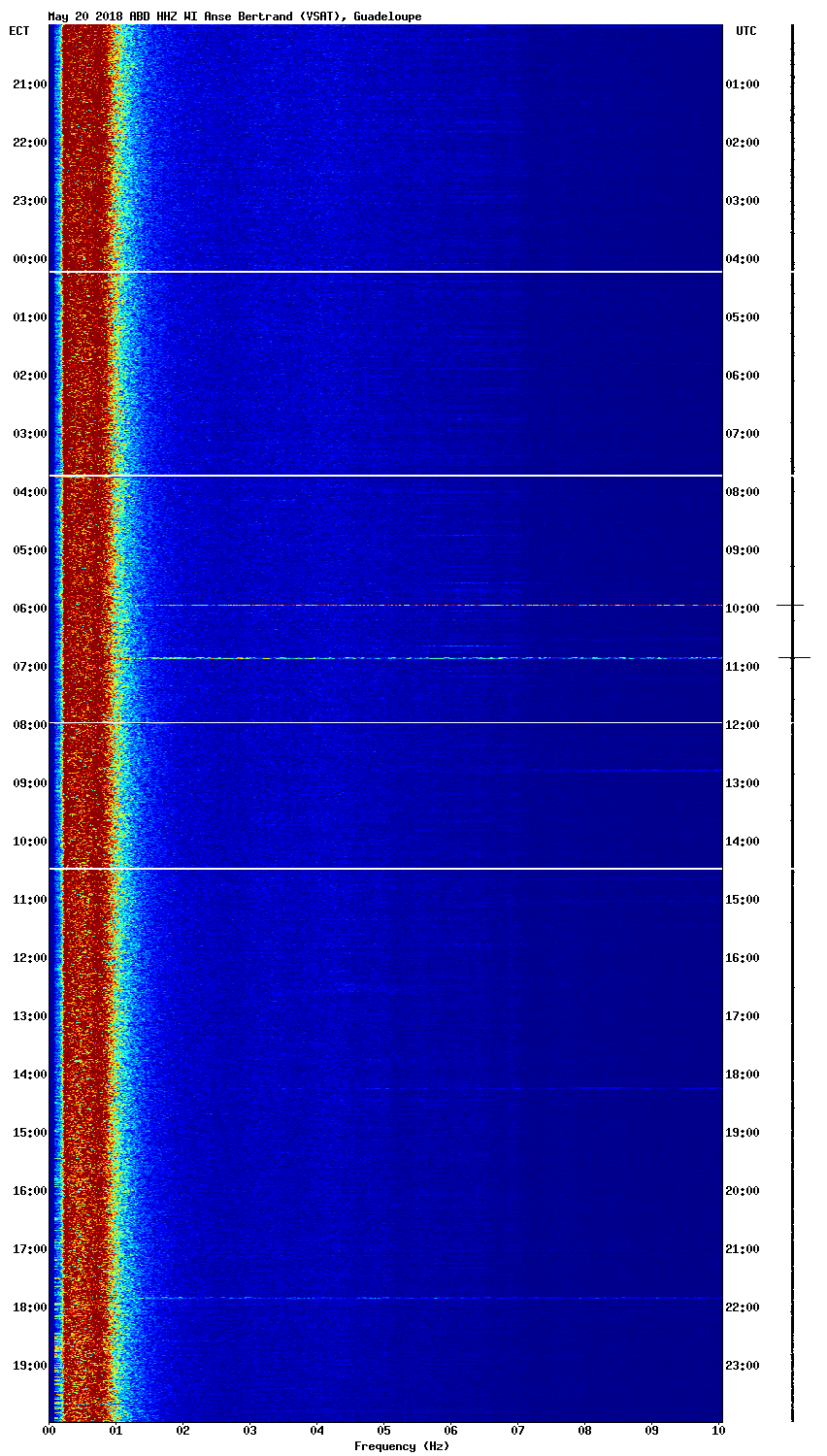Select the 16:00 label on ECT axis
The image size is (827, 1456).
[x=29, y=1191]
